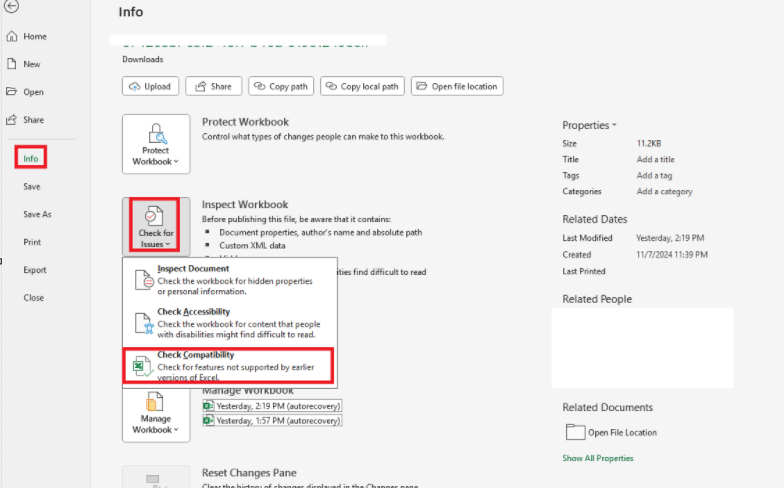
Task: Click the back arrow to exit Backstage
Action: [x=12, y=6]
